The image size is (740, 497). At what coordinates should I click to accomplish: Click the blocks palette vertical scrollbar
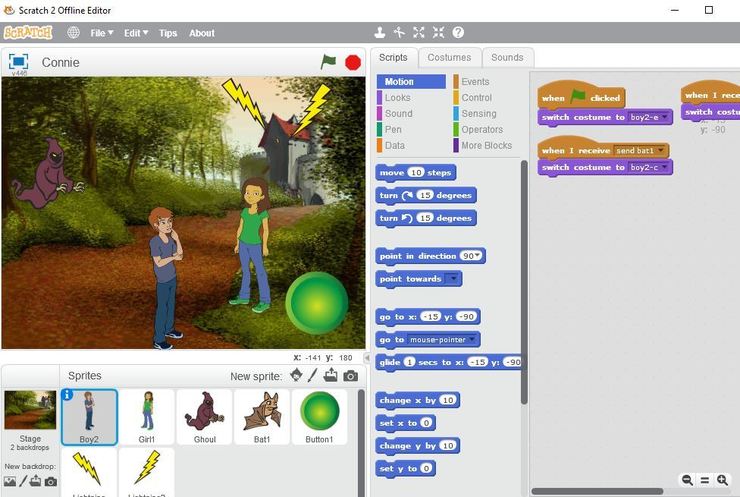pos(524,282)
